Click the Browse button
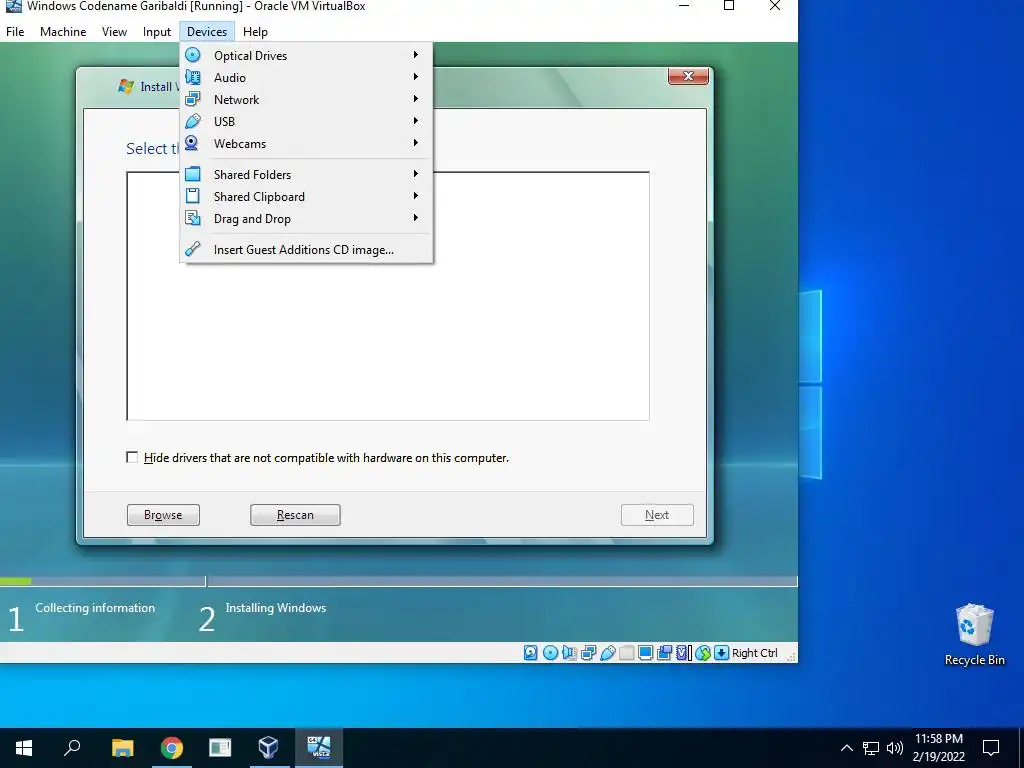Image resolution: width=1024 pixels, height=768 pixels. (163, 515)
